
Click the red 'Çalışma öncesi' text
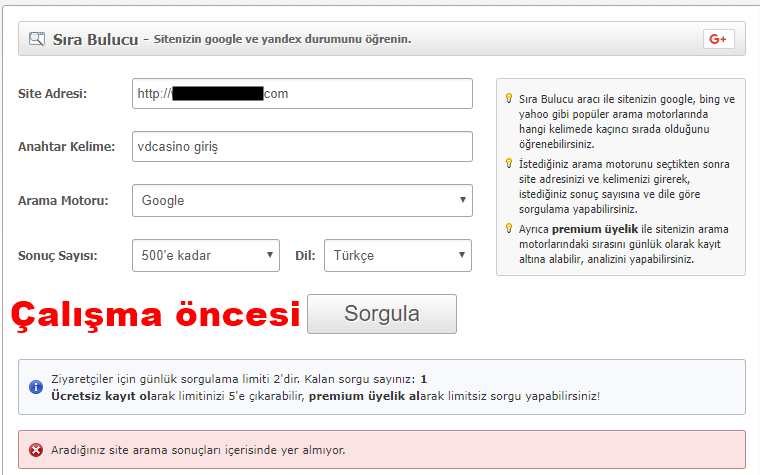pyautogui.click(x=155, y=314)
